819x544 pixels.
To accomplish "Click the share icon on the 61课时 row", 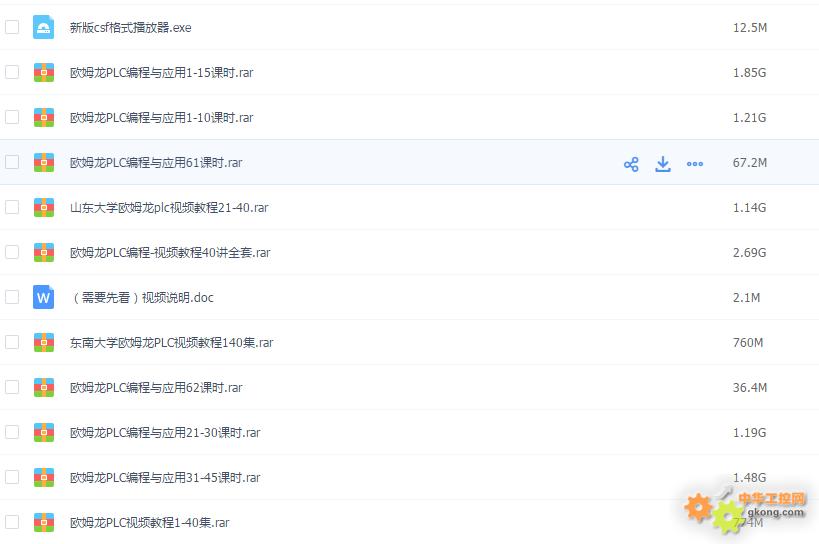I will pos(631,164).
